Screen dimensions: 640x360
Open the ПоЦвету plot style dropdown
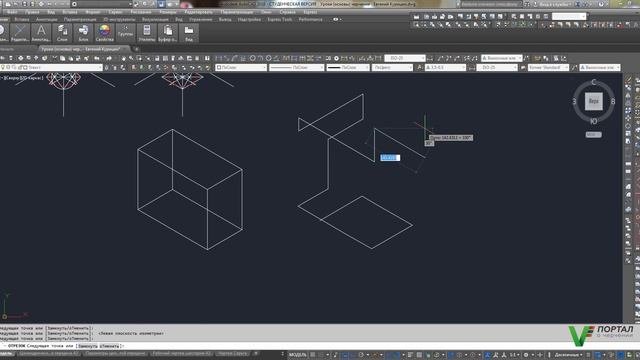pyautogui.click(x=392, y=67)
